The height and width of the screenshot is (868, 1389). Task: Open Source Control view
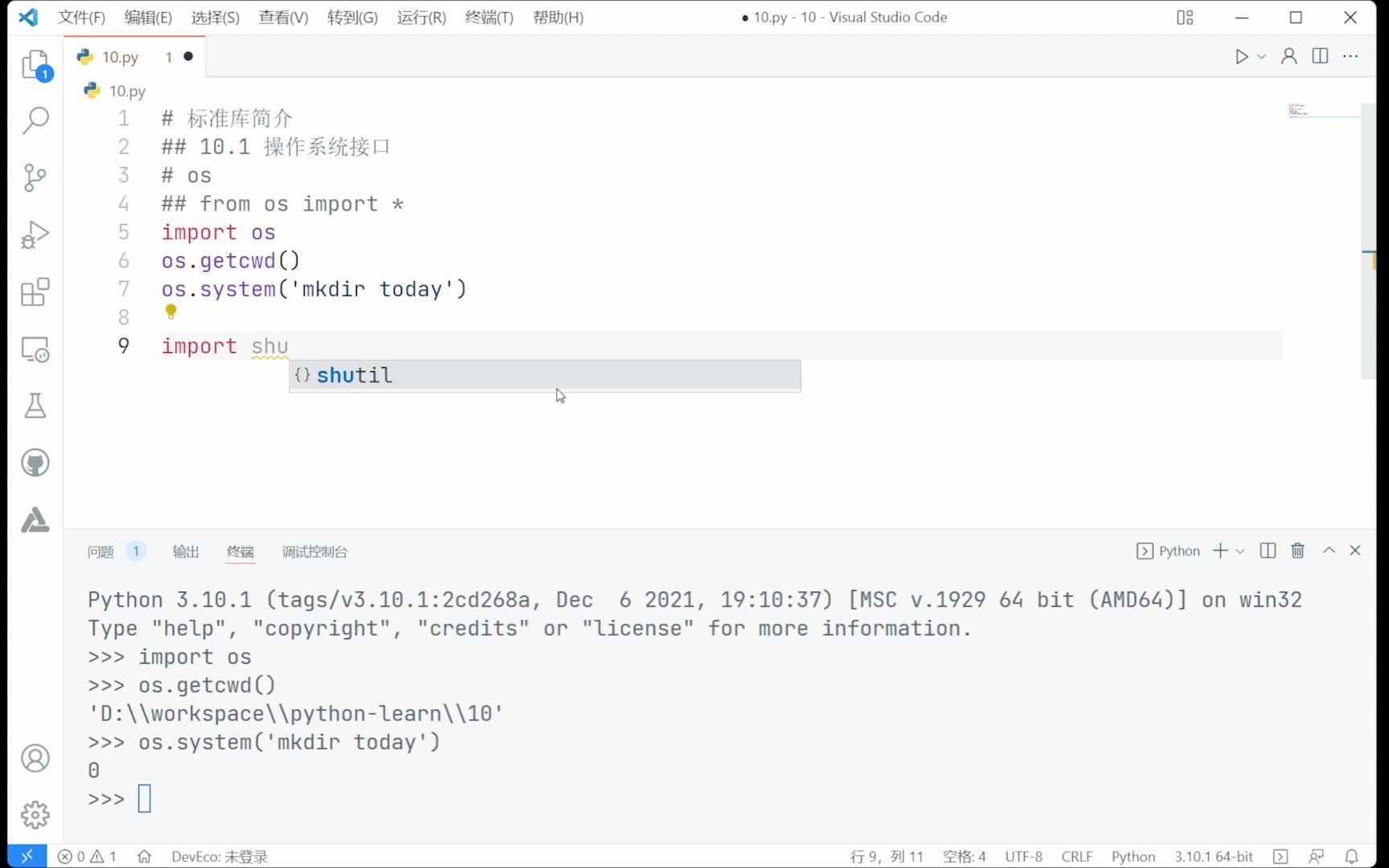(35, 178)
